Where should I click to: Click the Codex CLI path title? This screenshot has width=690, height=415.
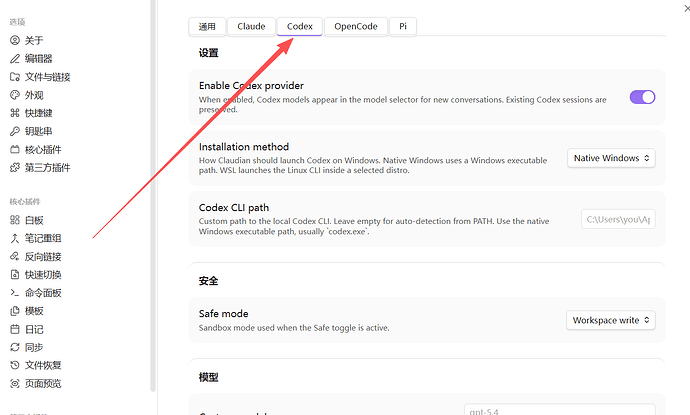click(234, 207)
